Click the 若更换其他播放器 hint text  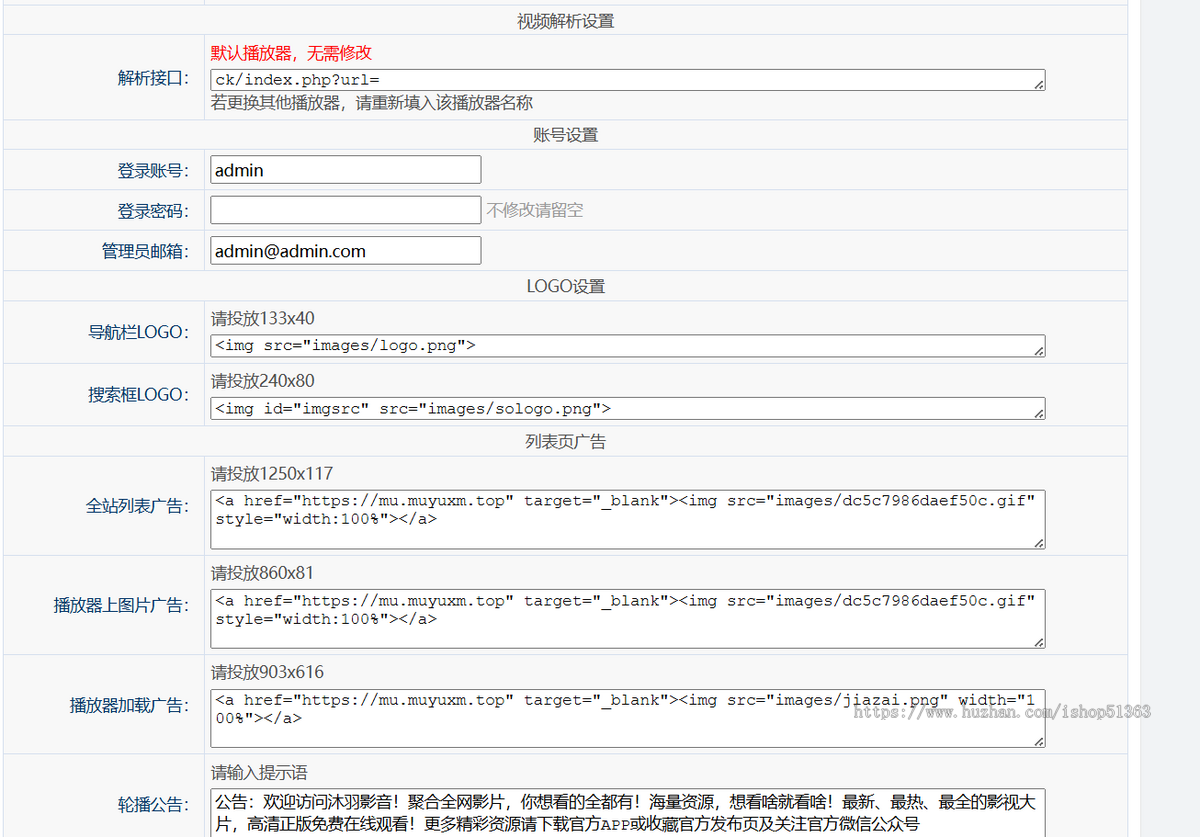tap(372, 103)
